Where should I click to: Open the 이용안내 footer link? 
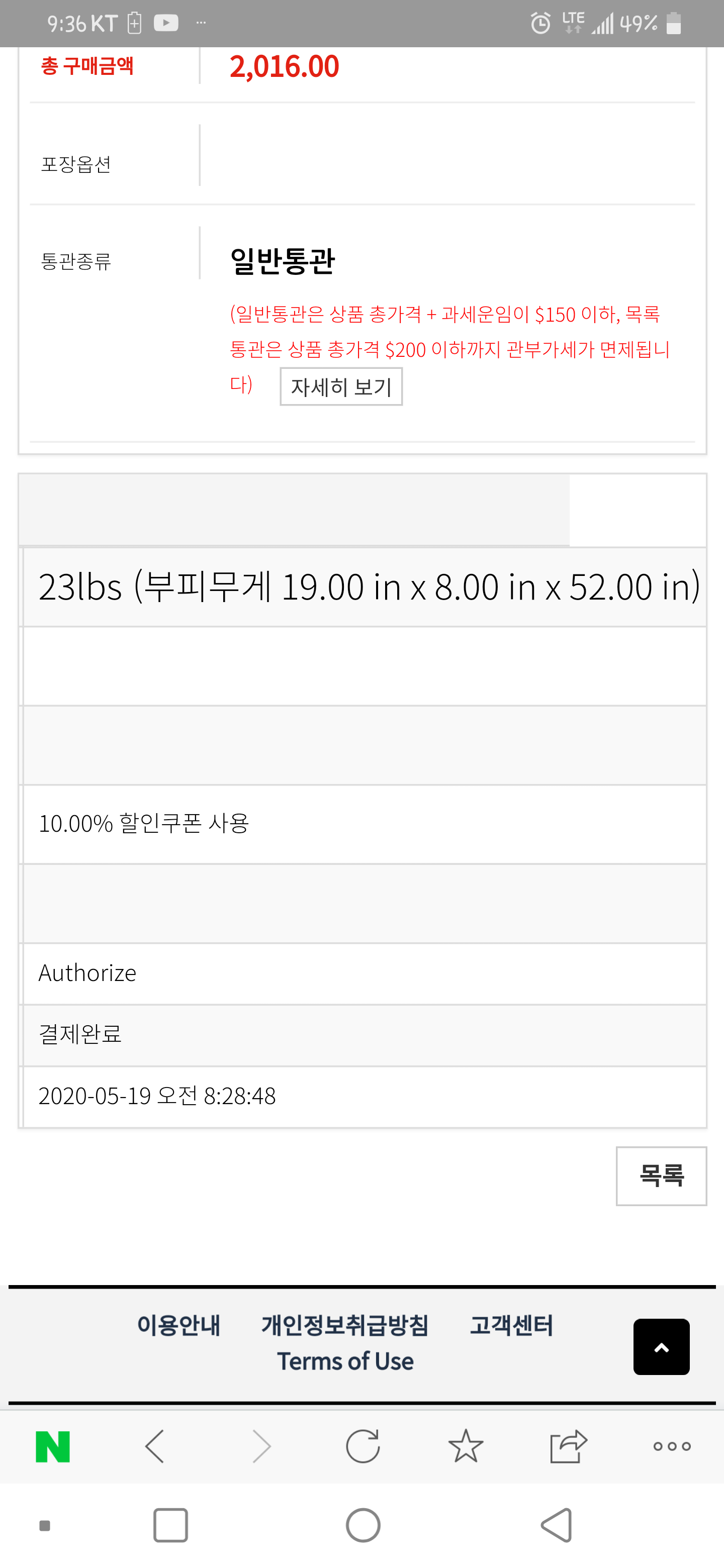click(x=178, y=1325)
